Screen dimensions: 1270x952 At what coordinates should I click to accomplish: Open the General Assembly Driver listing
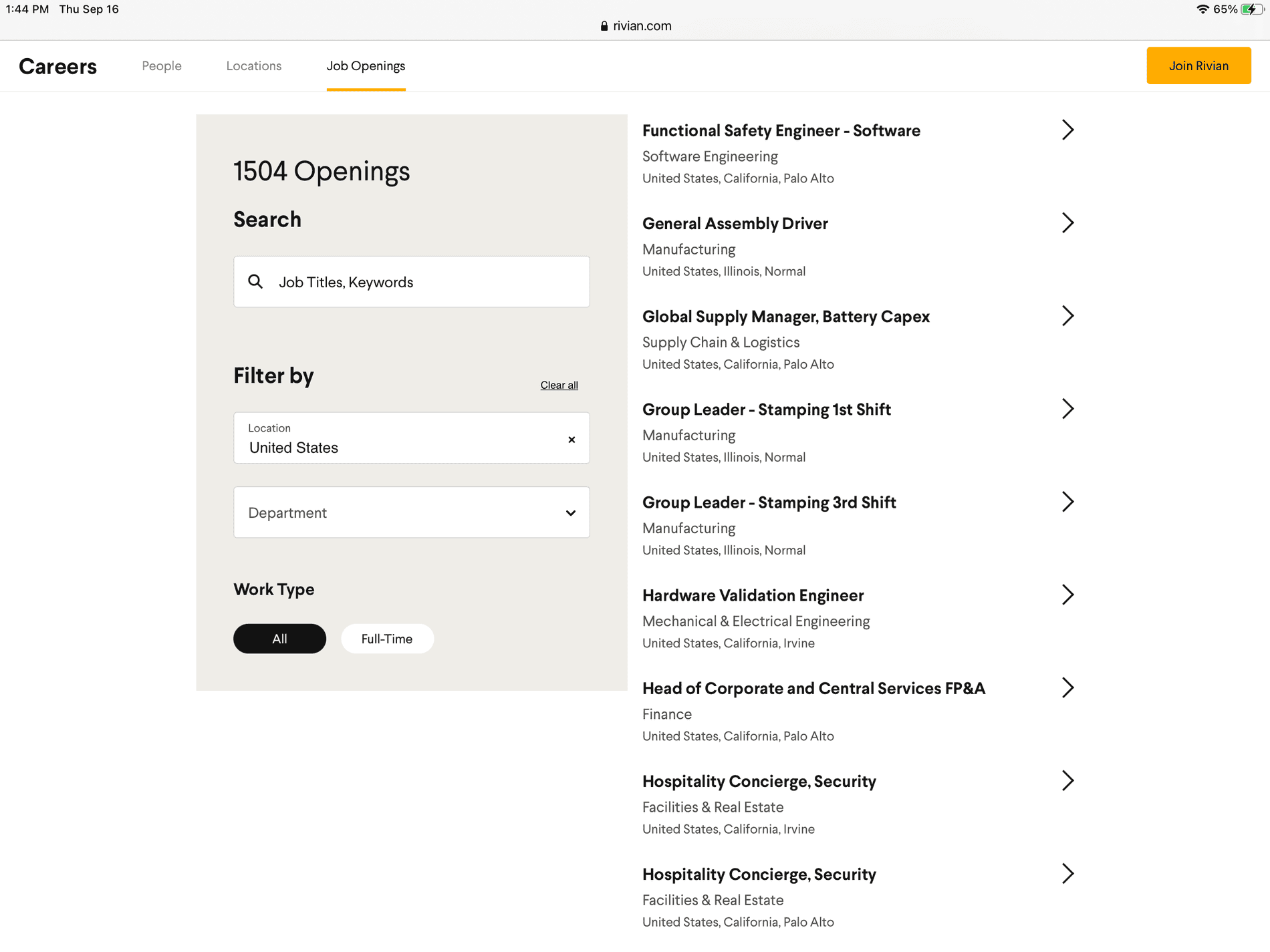click(x=735, y=223)
